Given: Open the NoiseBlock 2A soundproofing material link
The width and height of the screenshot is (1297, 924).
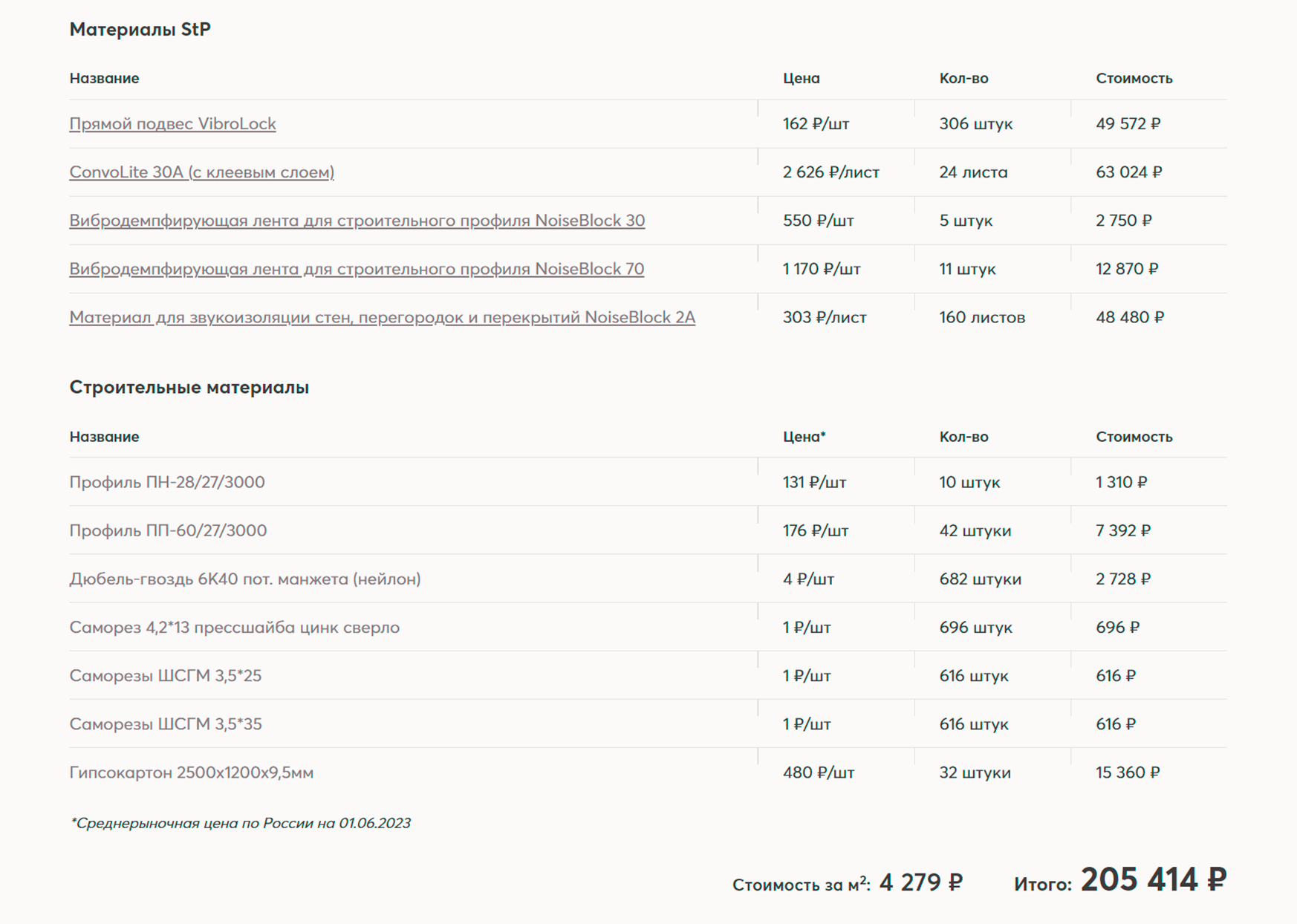Looking at the screenshot, I should tap(383, 317).
